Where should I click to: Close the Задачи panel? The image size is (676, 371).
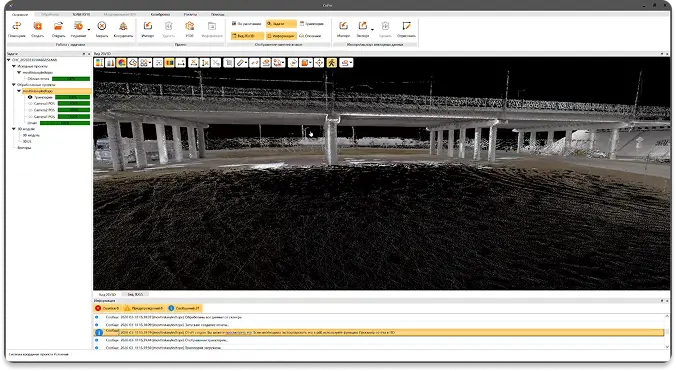click(x=89, y=54)
